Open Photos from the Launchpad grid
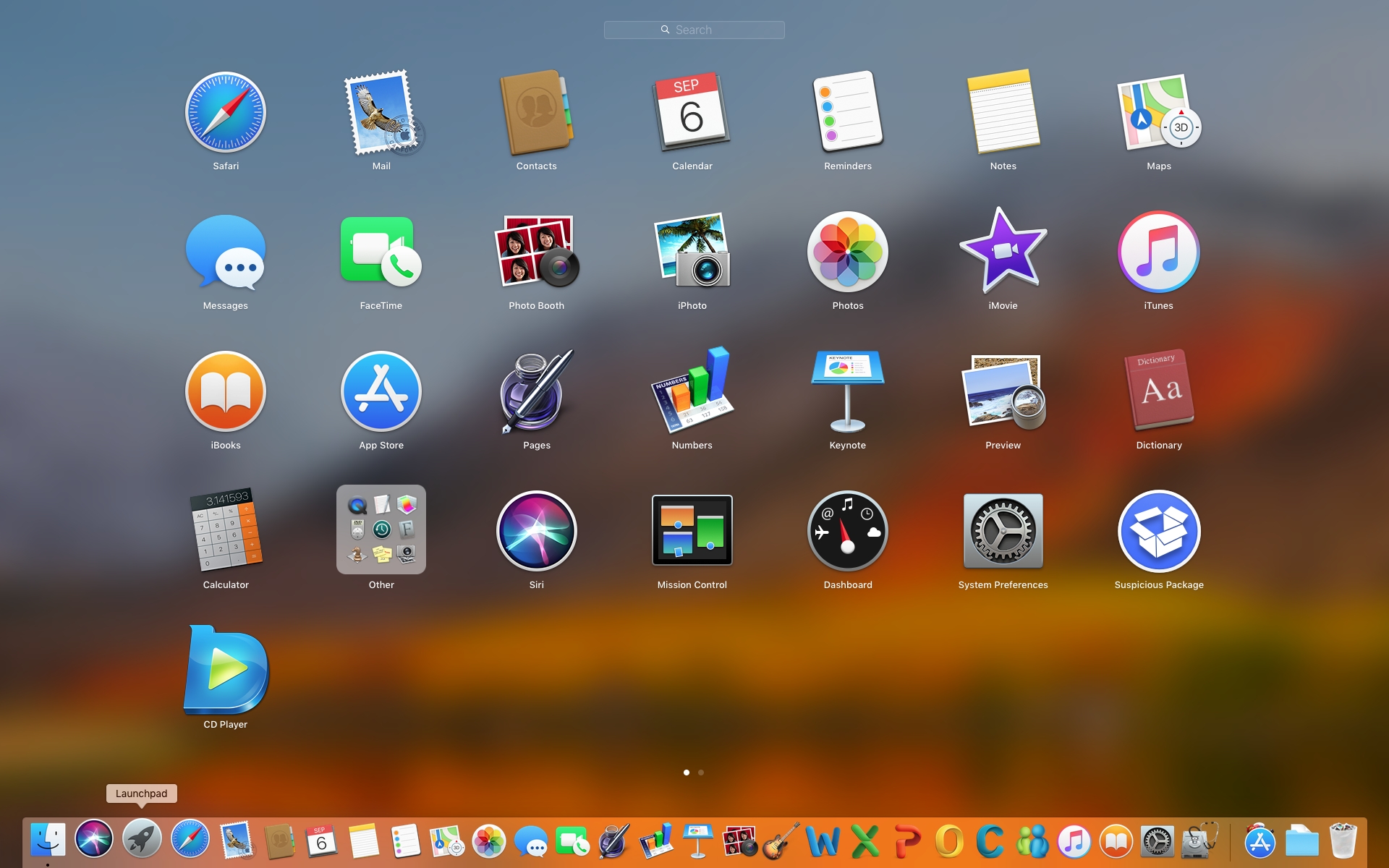 point(848,252)
